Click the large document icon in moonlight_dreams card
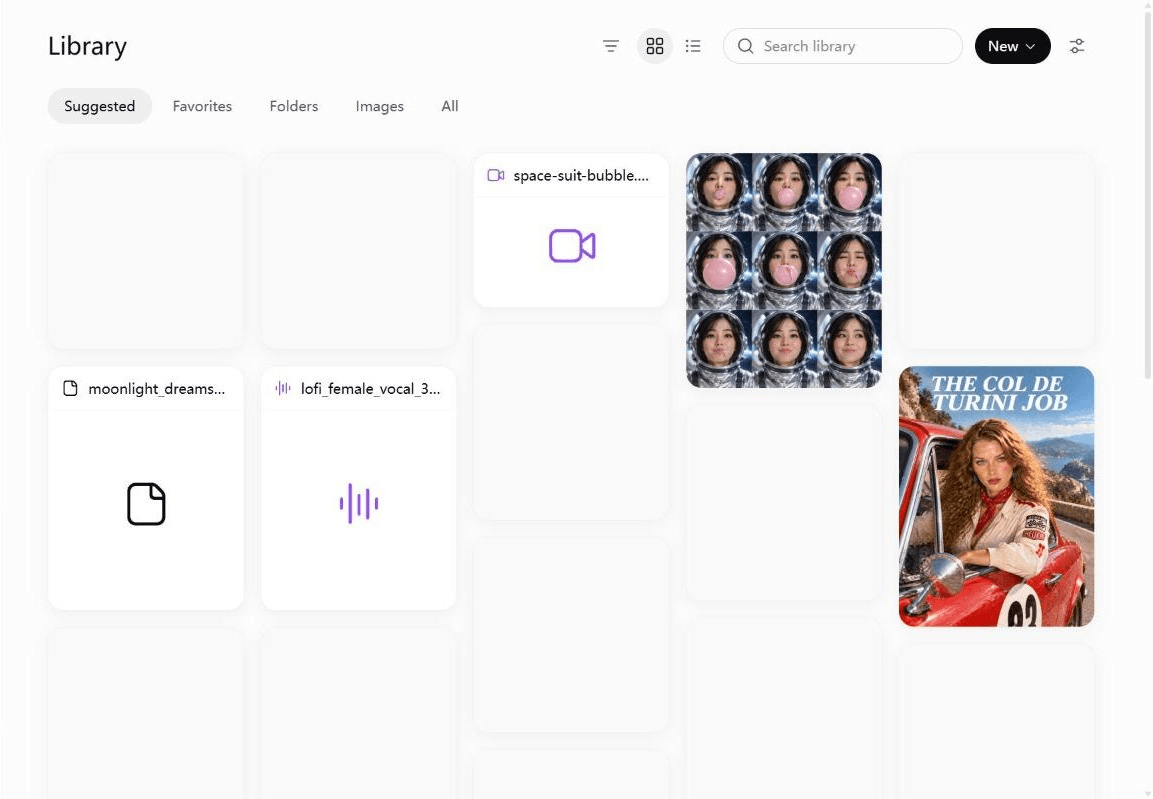The height and width of the screenshot is (799, 1153). (146, 504)
